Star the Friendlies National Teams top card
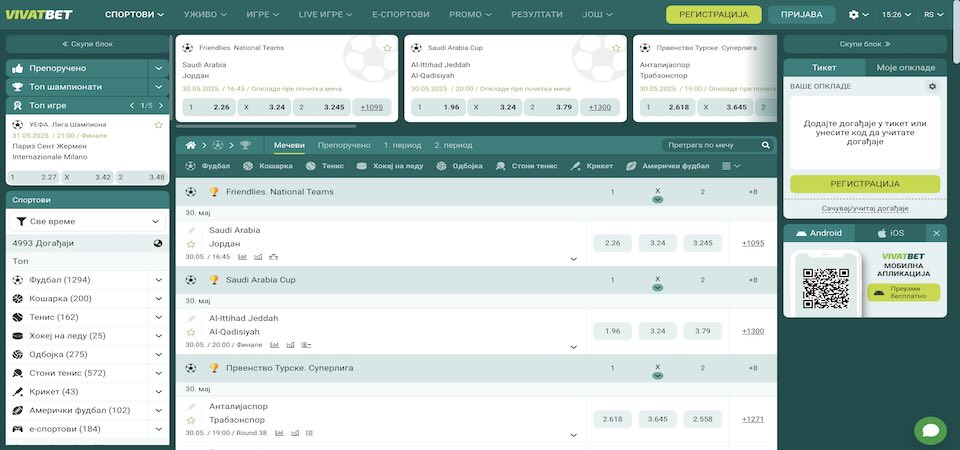This screenshot has width=960, height=450. pos(388,48)
